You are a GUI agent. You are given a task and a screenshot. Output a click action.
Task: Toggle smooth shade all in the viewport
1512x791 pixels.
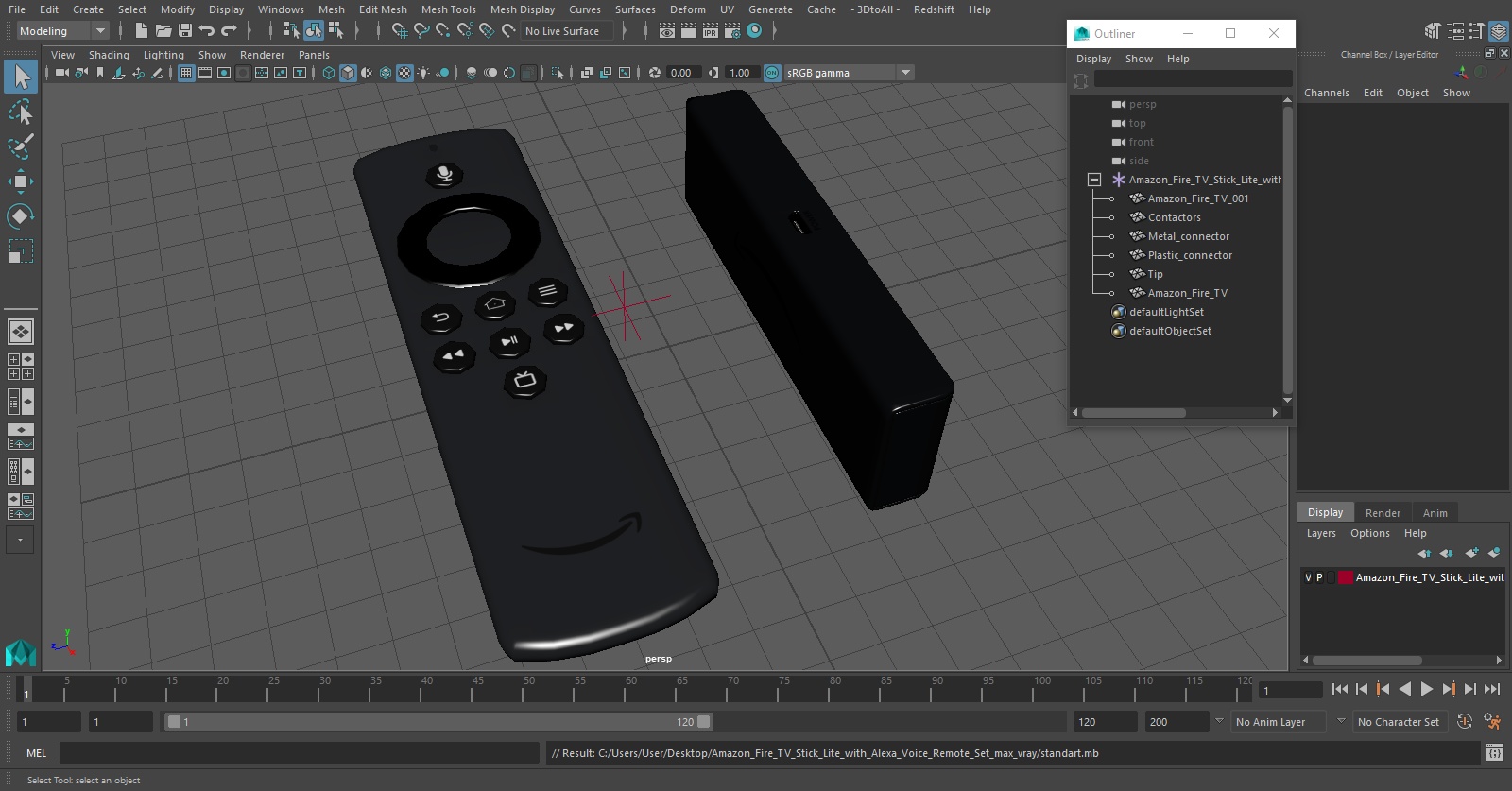348,73
